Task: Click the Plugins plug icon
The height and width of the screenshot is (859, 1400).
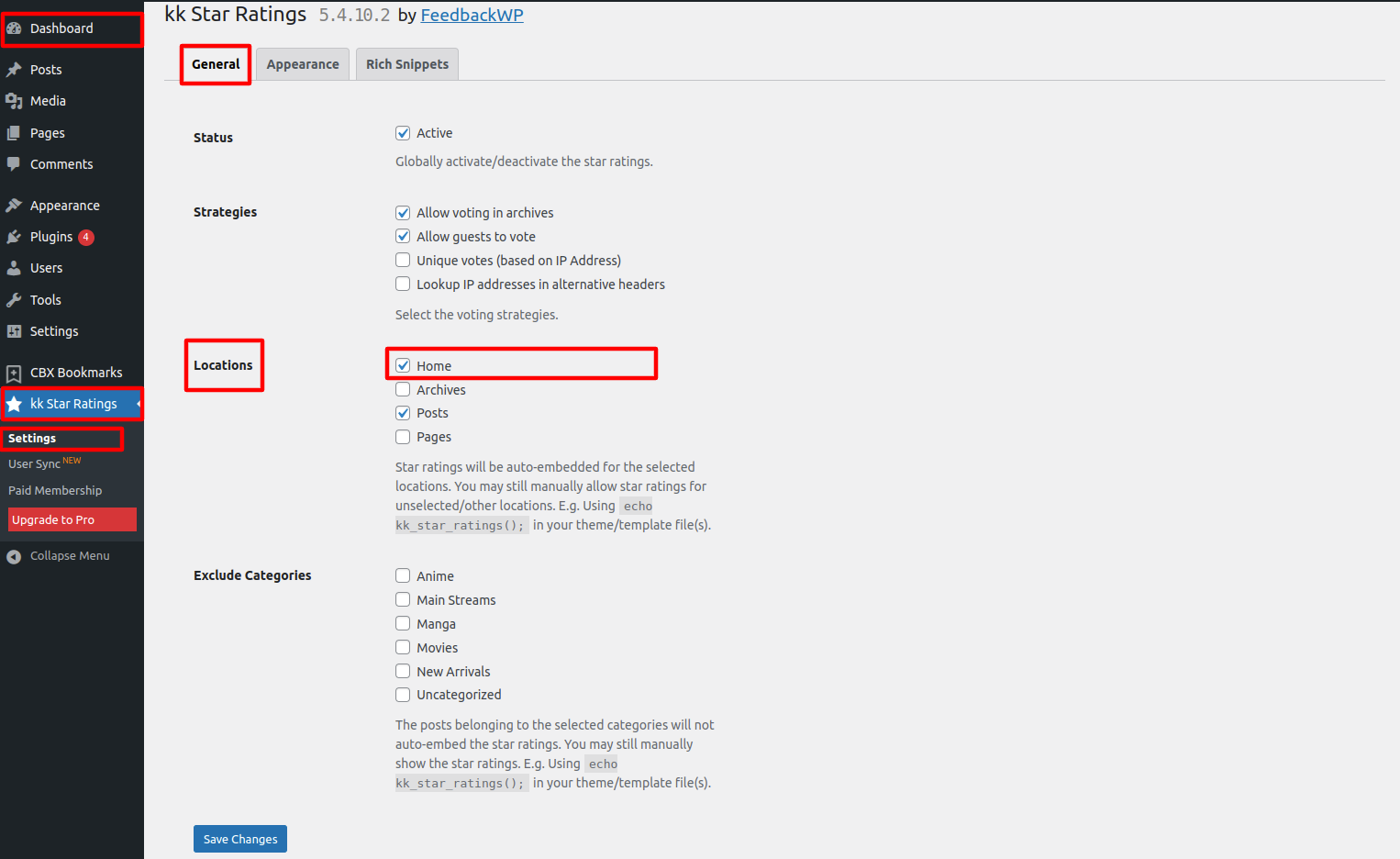Action: coord(15,237)
